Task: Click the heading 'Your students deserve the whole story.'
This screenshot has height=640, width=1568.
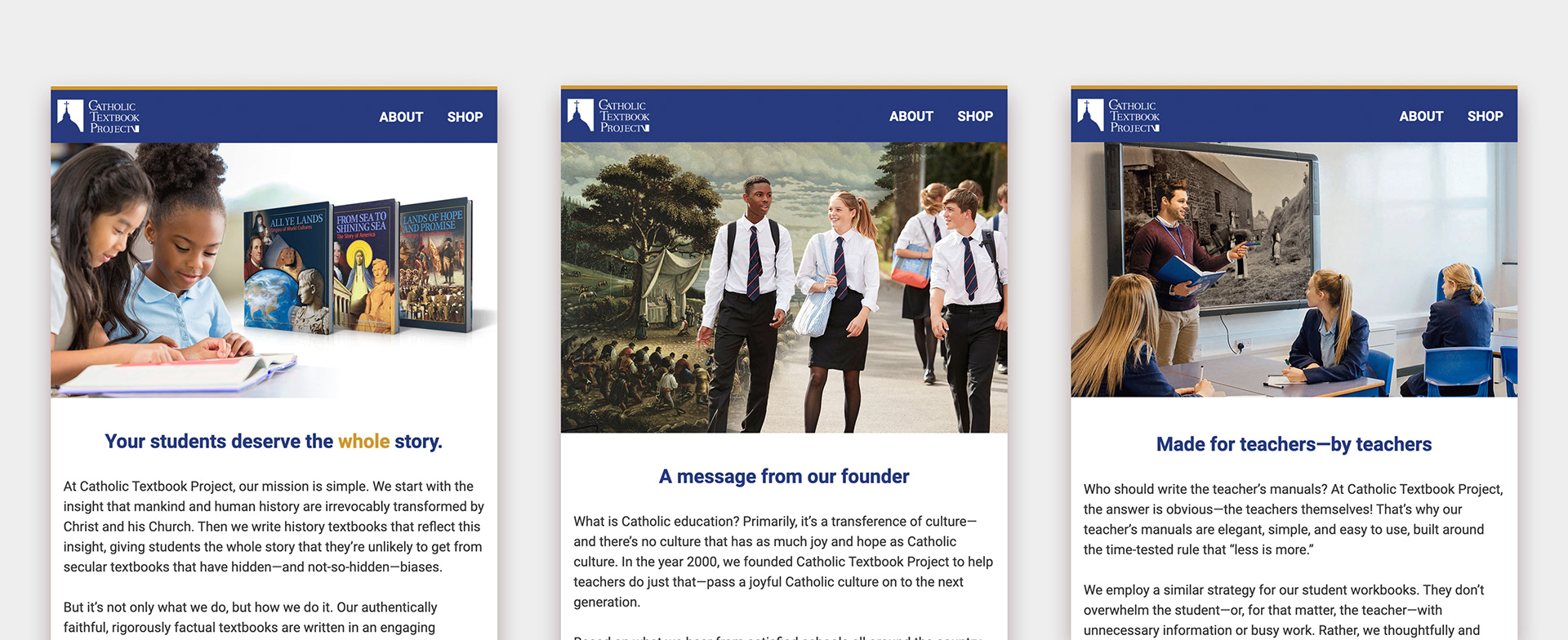Action: (x=274, y=442)
